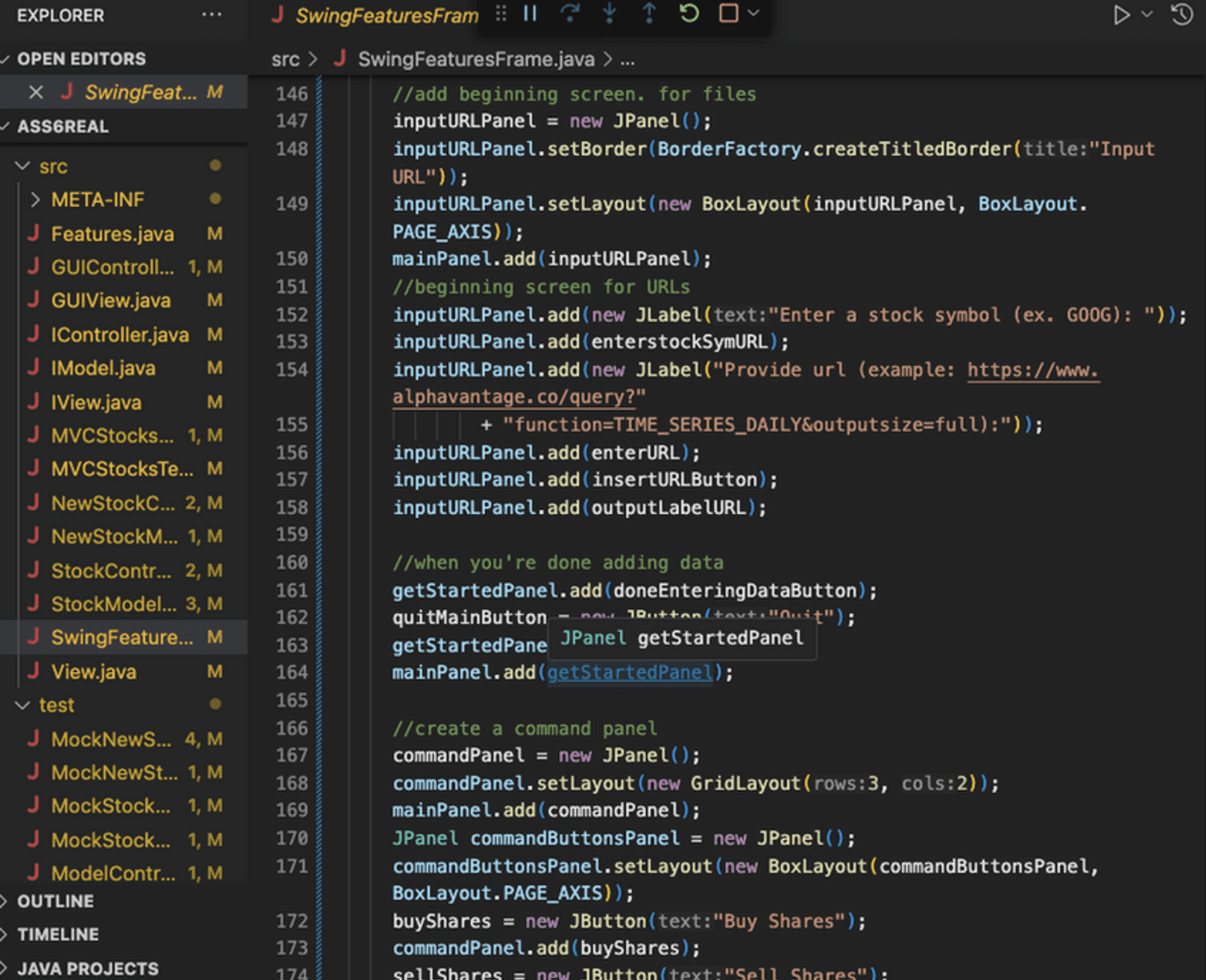1206x980 pixels.
Task: Restart the debug session
Action: 690,13
